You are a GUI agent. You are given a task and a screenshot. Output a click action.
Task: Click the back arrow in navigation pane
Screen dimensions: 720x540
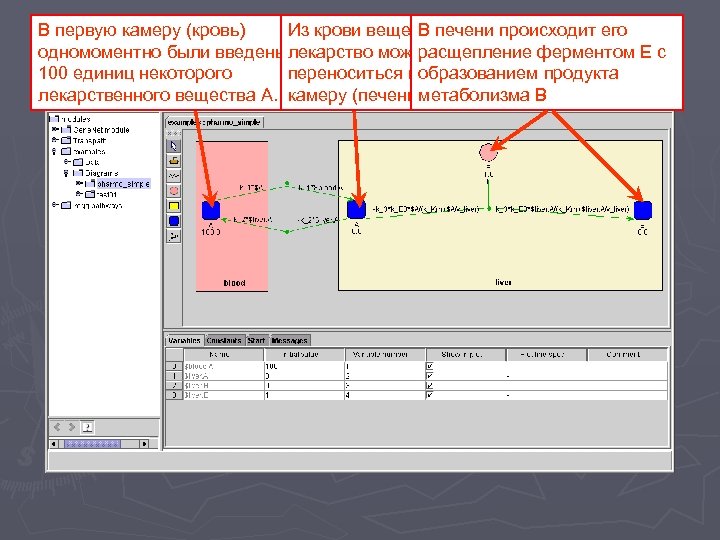point(57,427)
